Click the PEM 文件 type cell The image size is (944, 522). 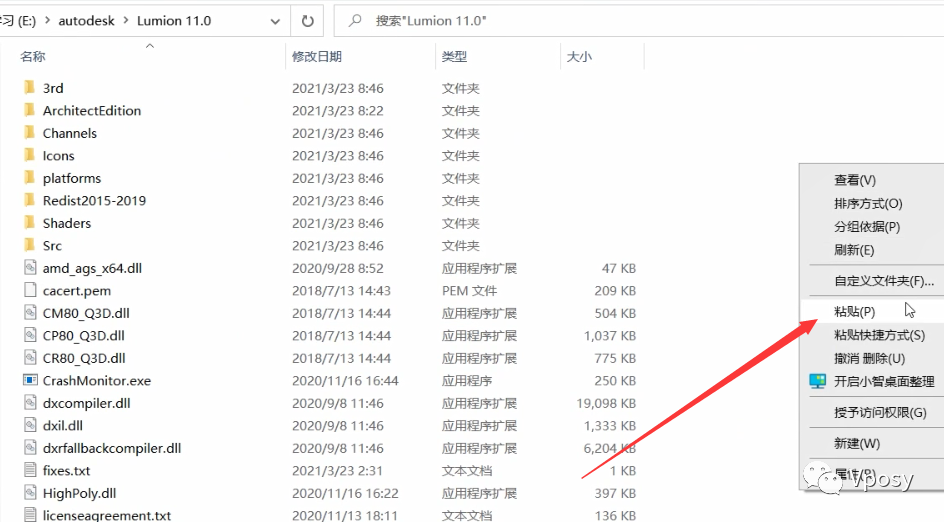coord(470,290)
